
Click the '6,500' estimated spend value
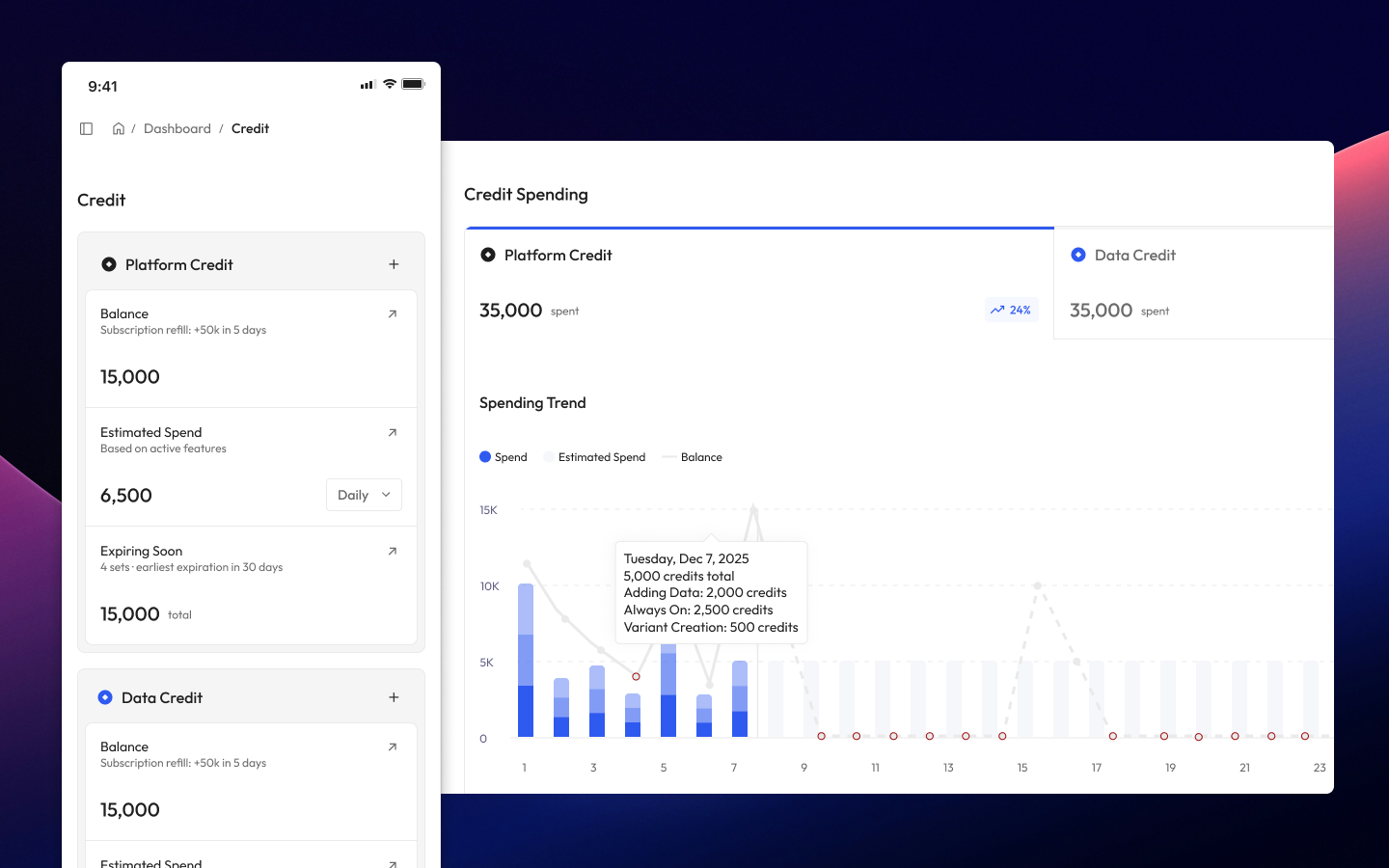[126, 496]
